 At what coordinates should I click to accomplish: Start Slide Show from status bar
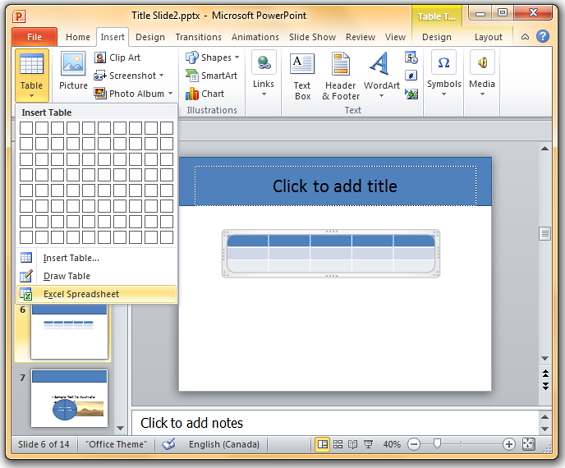368,444
